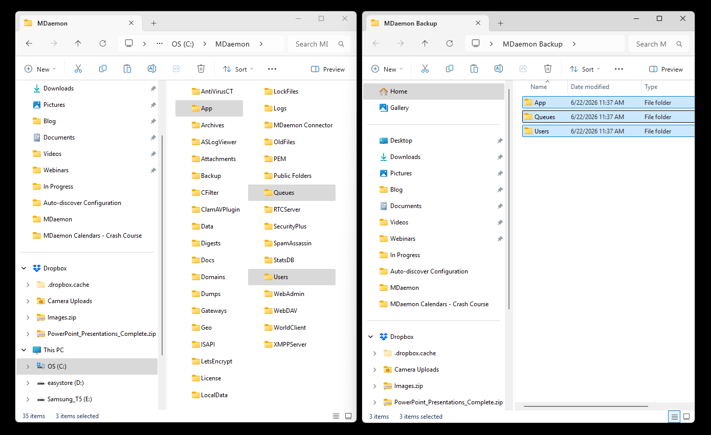Select the SpamAssassin folder

288,243
